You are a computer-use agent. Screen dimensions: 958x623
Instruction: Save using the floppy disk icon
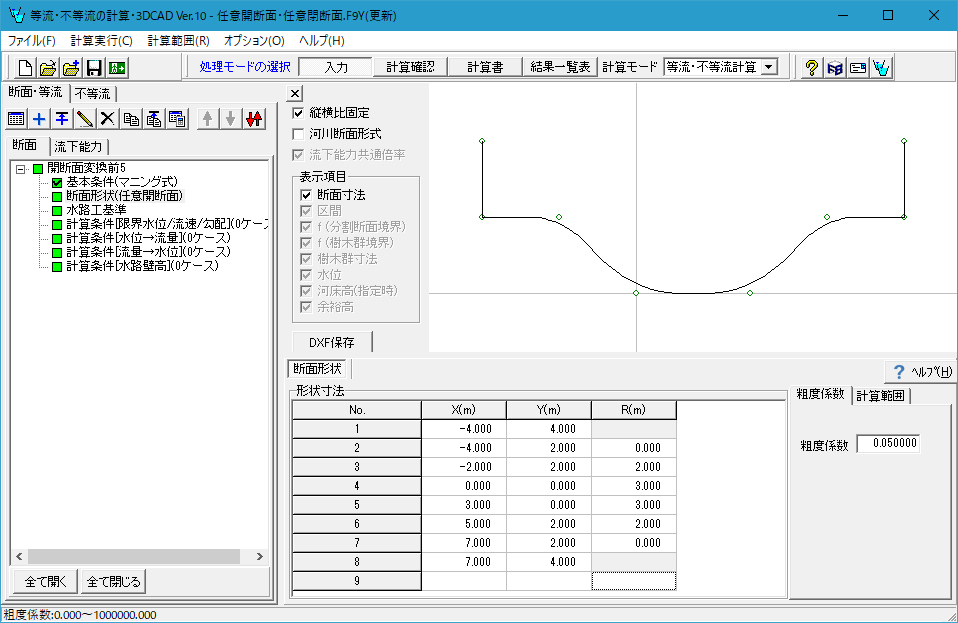[94, 68]
